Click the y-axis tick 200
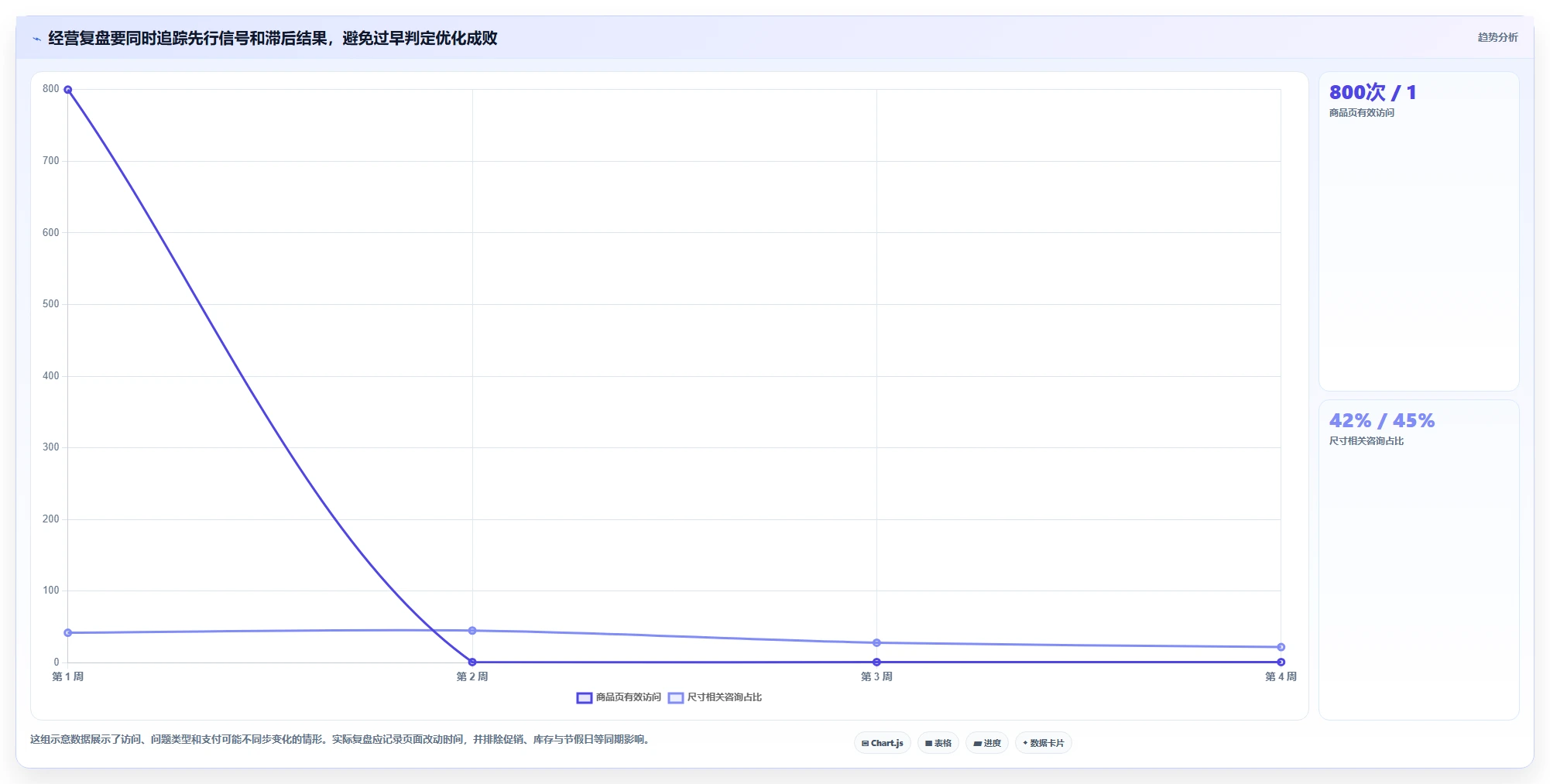The height and width of the screenshot is (784, 1550). [51, 519]
